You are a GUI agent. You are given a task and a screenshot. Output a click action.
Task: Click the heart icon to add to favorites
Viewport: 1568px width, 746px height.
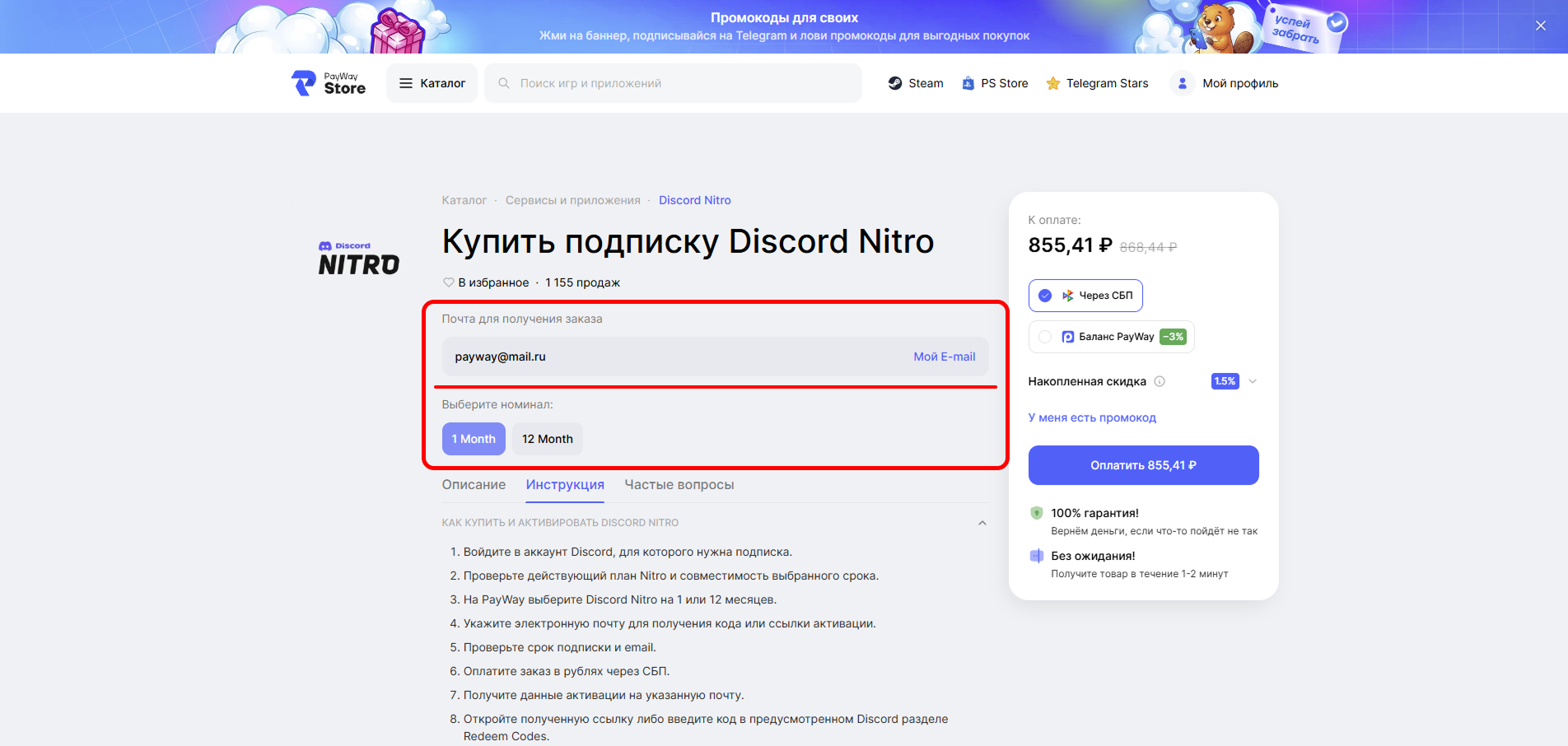[449, 282]
